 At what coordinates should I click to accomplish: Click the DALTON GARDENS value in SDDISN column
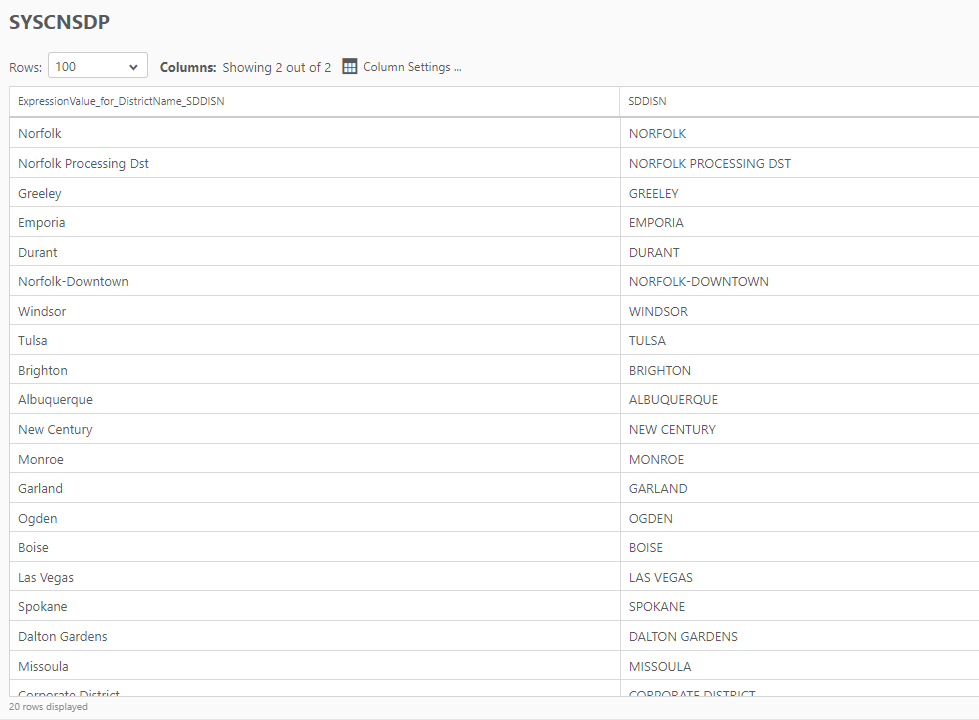click(x=683, y=636)
